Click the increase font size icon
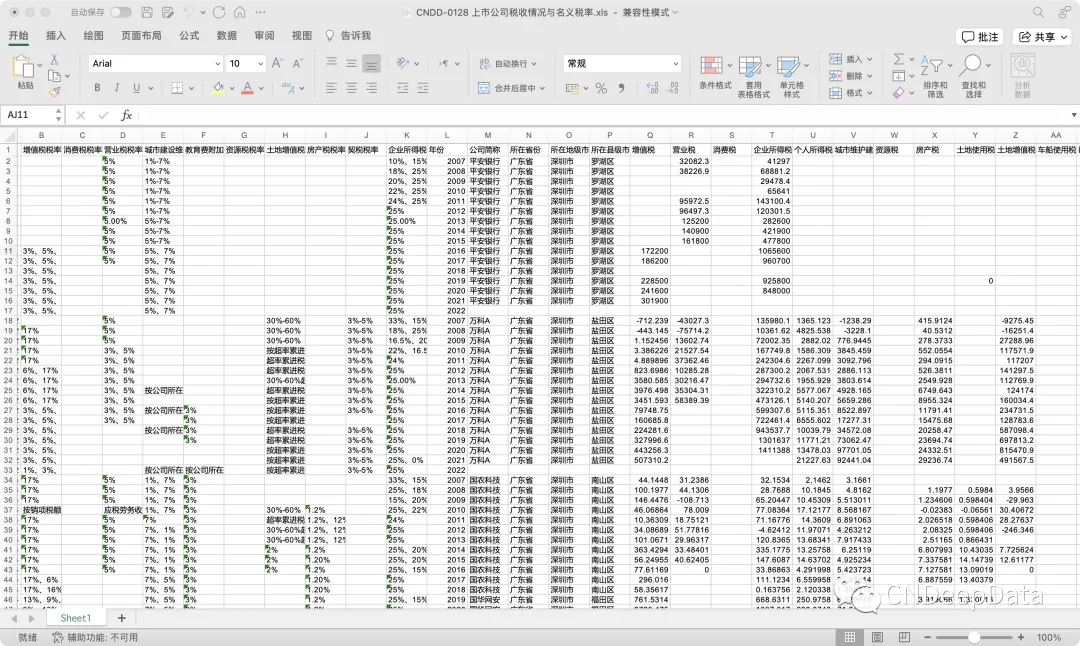Screen dimensions: 1080x646 pyautogui.click(x=277, y=63)
